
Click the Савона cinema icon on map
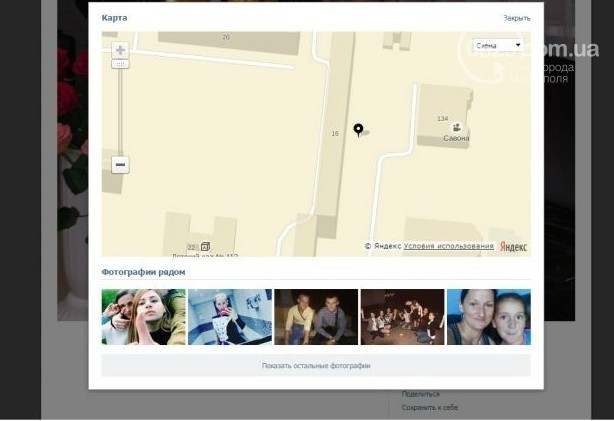457,127
